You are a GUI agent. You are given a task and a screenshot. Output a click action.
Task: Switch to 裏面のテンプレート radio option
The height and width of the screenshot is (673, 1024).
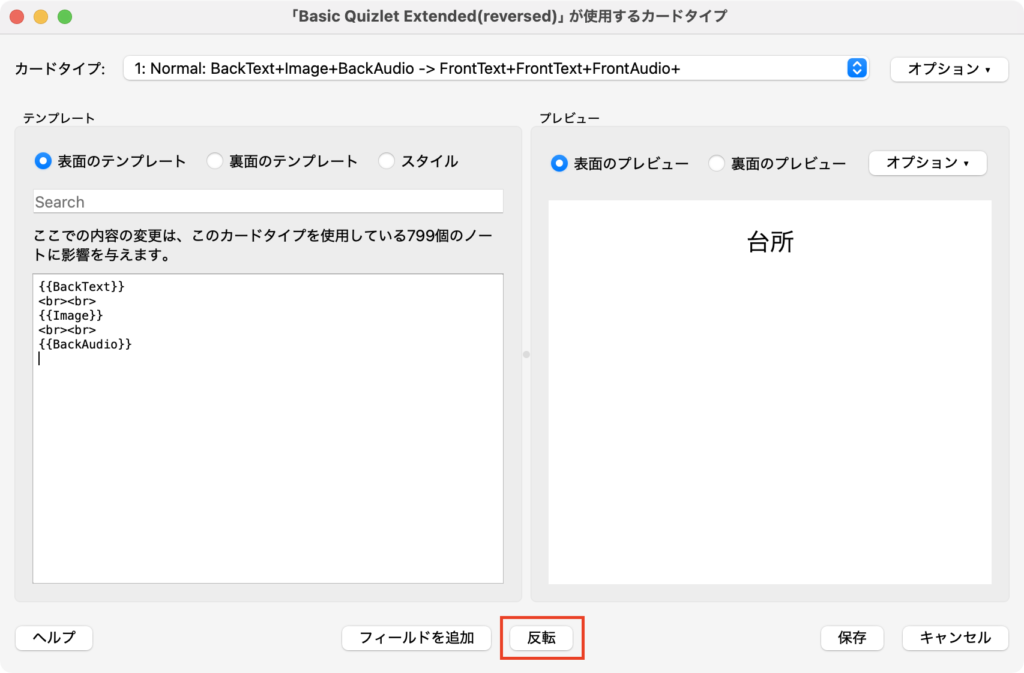tap(215, 161)
